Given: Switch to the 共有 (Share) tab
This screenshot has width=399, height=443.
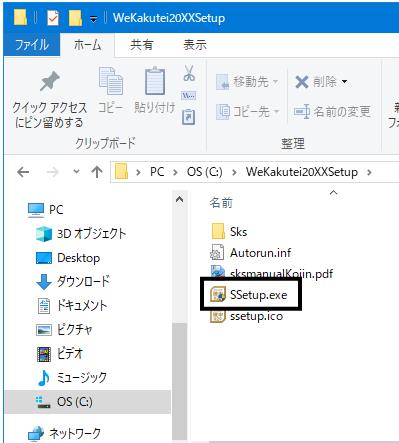Looking at the screenshot, I should pos(142,45).
